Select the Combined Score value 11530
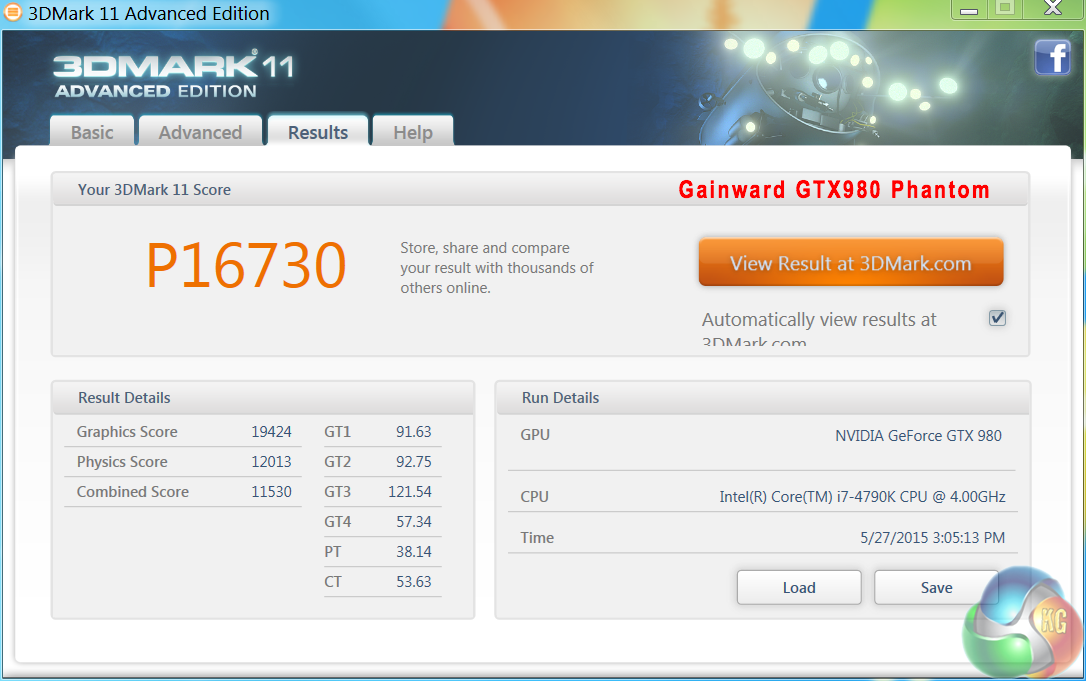This screenshot has width=1086, height=681. 272,491
